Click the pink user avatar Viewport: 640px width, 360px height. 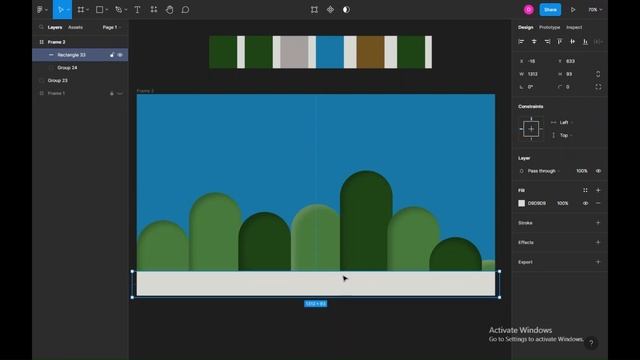529,9
